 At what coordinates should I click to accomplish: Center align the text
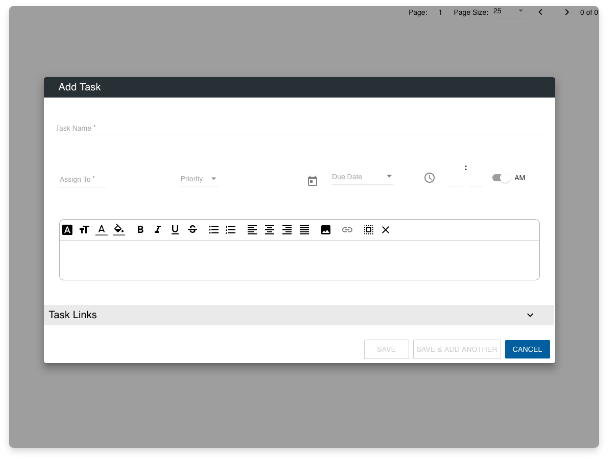tap(270, 230)
